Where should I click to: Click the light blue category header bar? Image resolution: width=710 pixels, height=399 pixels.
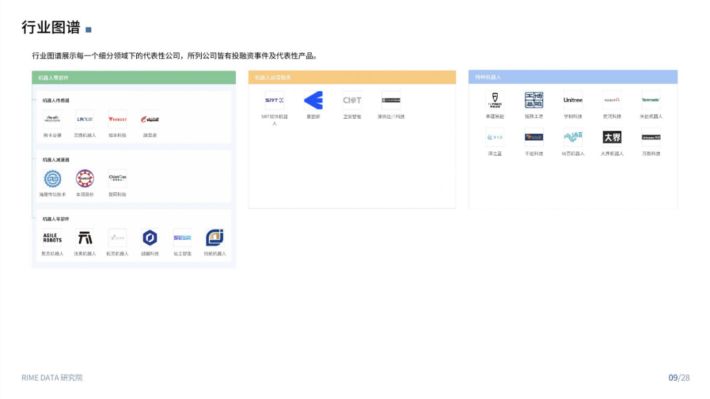[573, 77]
